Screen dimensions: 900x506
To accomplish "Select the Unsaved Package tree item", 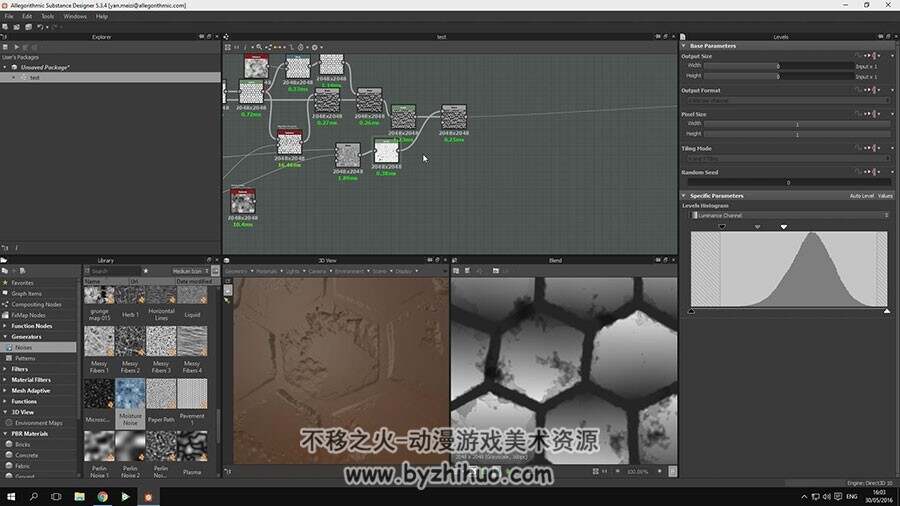I will pos(45,67).
